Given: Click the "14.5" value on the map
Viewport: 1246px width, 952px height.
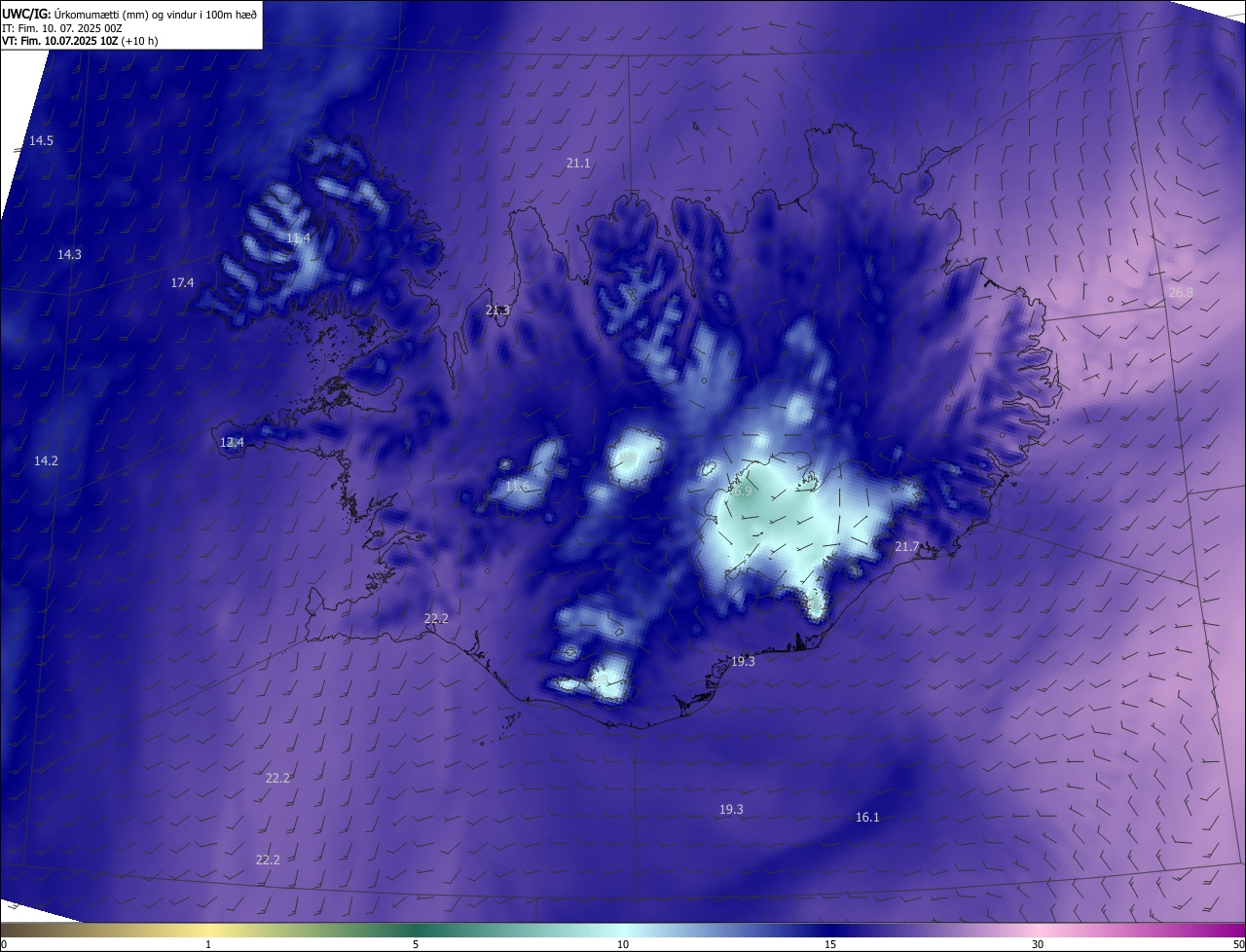Looking at the screenshot, I should pyautogui.click(x=41, y=141).
